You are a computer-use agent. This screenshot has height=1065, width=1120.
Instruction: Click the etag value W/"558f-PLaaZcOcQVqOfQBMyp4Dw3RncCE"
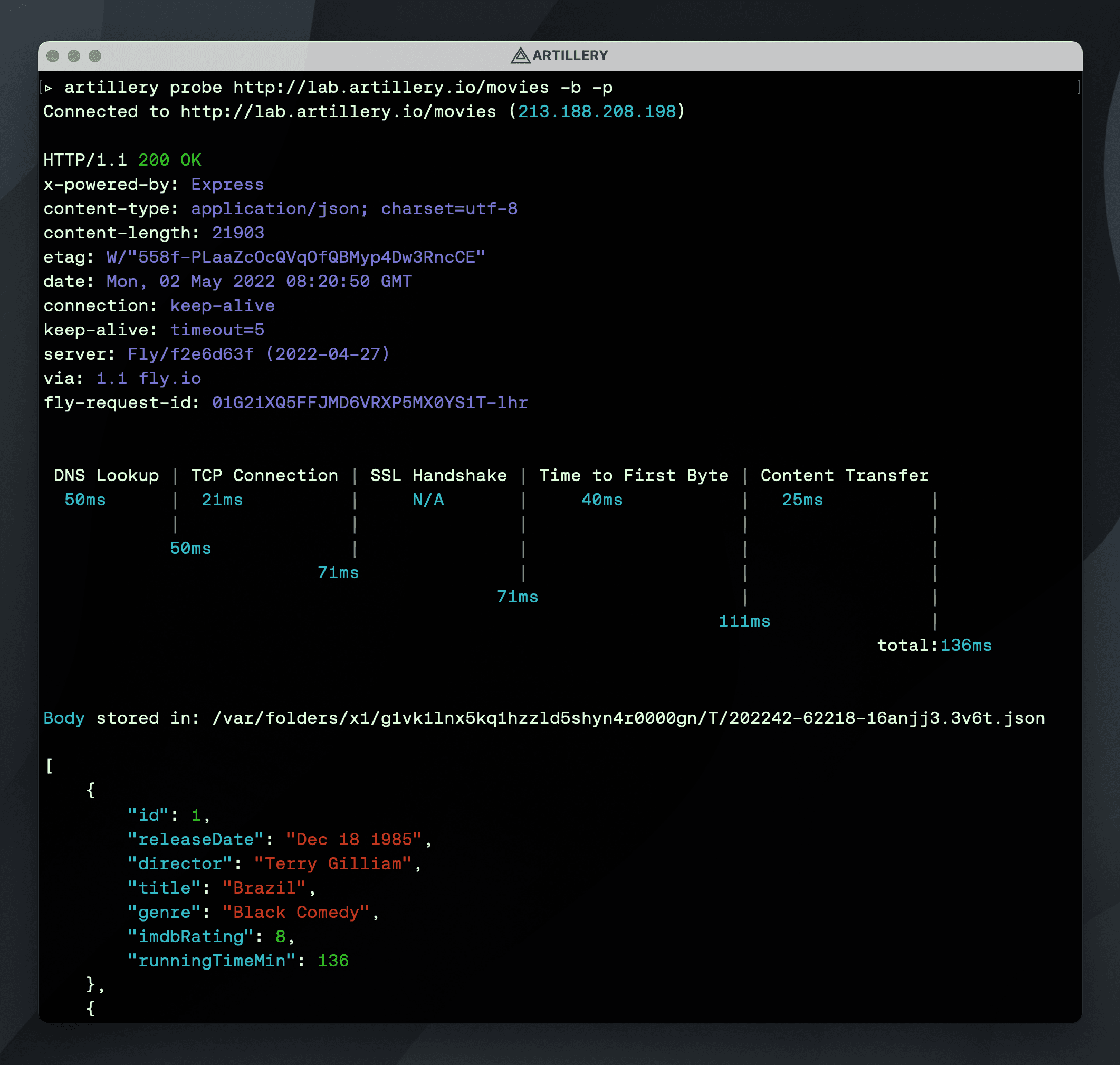coord(296,257)
